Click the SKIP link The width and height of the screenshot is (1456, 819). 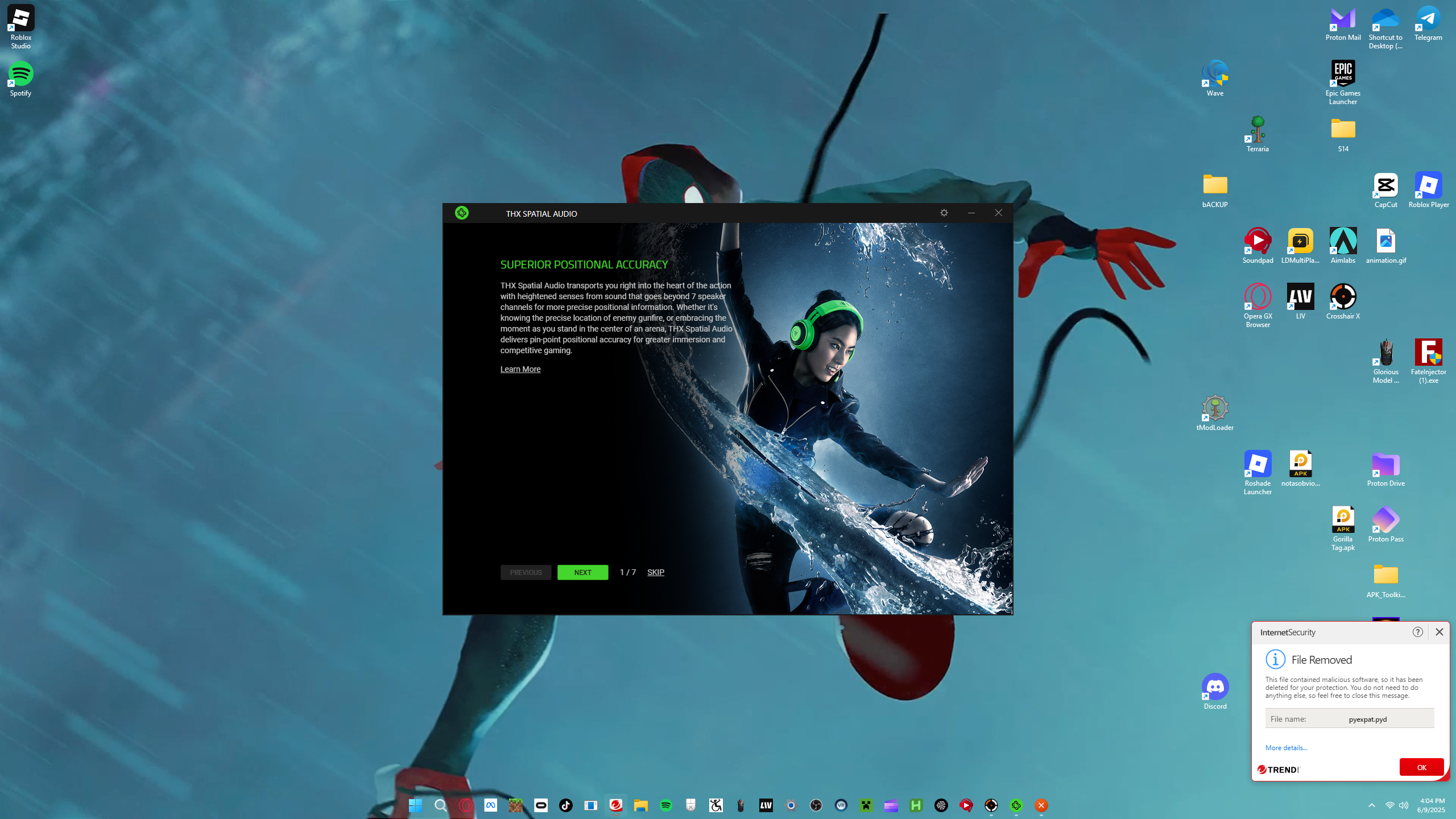click(x=655, y=572)
